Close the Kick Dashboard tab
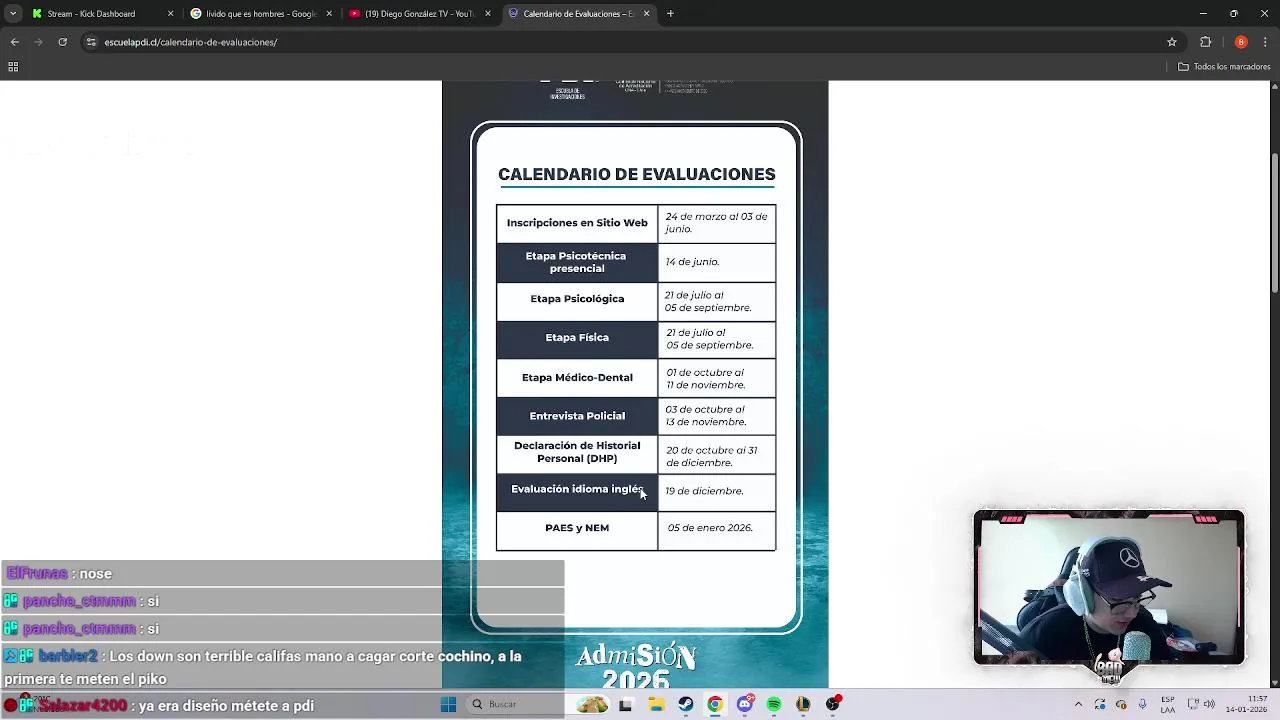The width and height of the screenshot is (1280, 720). [x=170, y=14]
